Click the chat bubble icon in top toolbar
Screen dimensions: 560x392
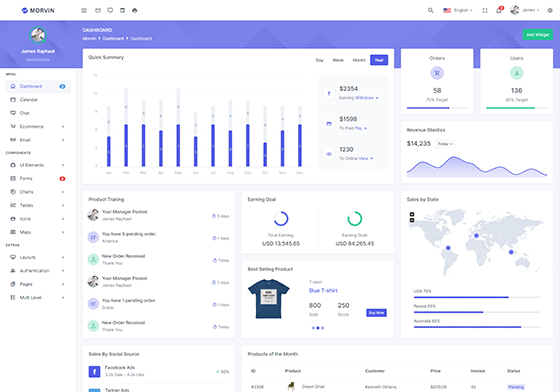coord(110,10)
